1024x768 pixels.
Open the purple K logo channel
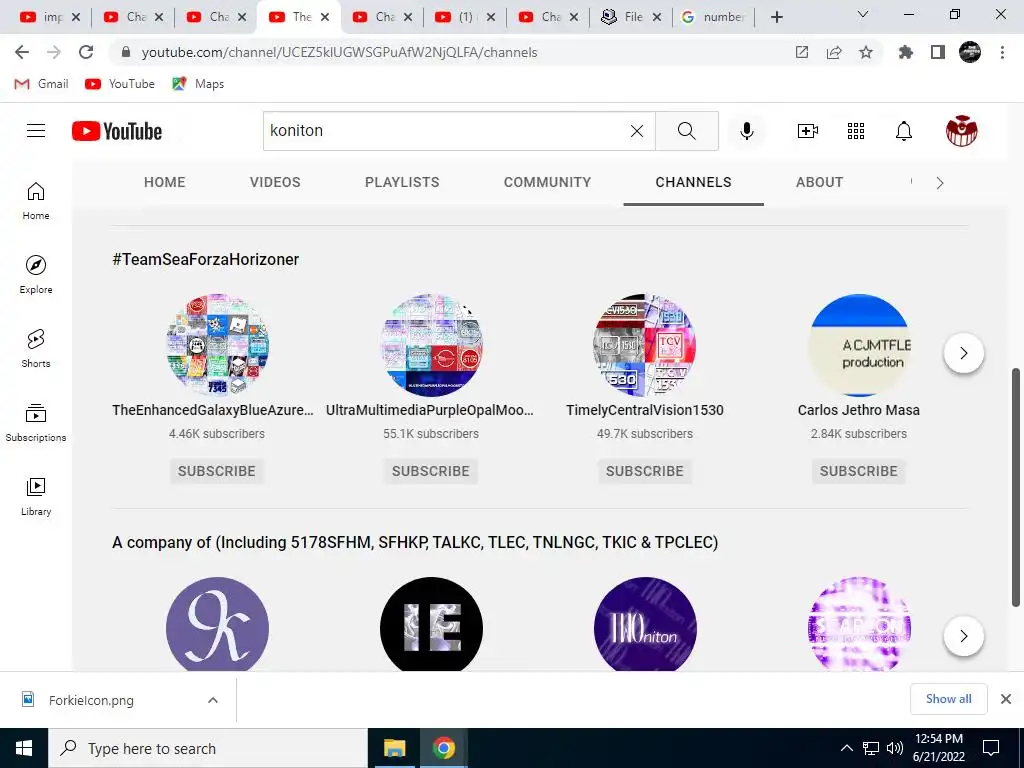(217, 624)
